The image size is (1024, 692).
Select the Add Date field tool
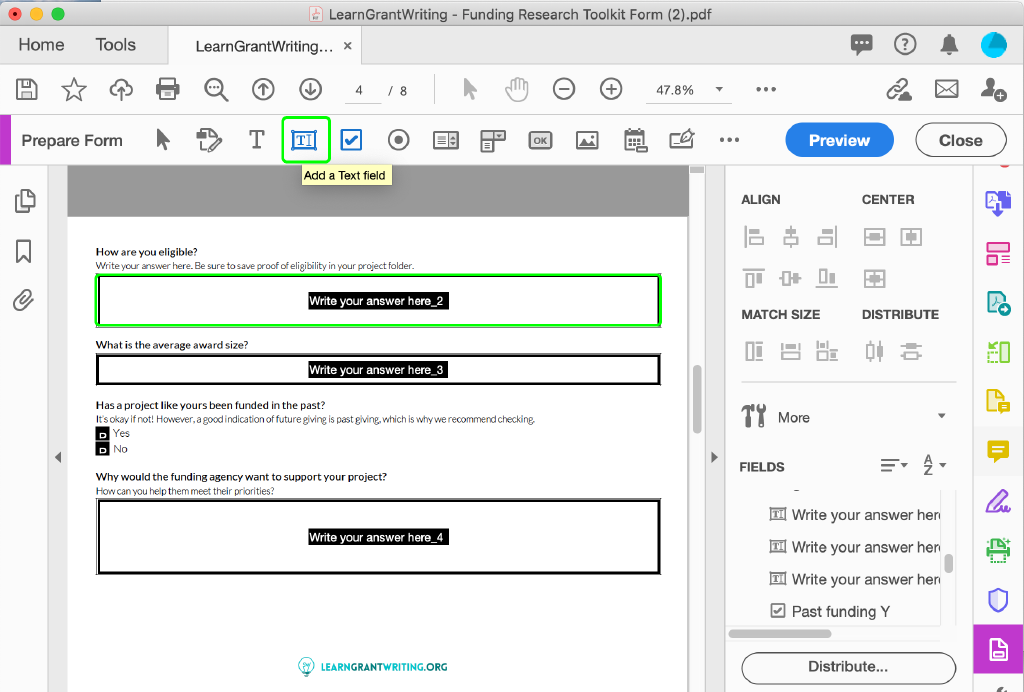635,140
